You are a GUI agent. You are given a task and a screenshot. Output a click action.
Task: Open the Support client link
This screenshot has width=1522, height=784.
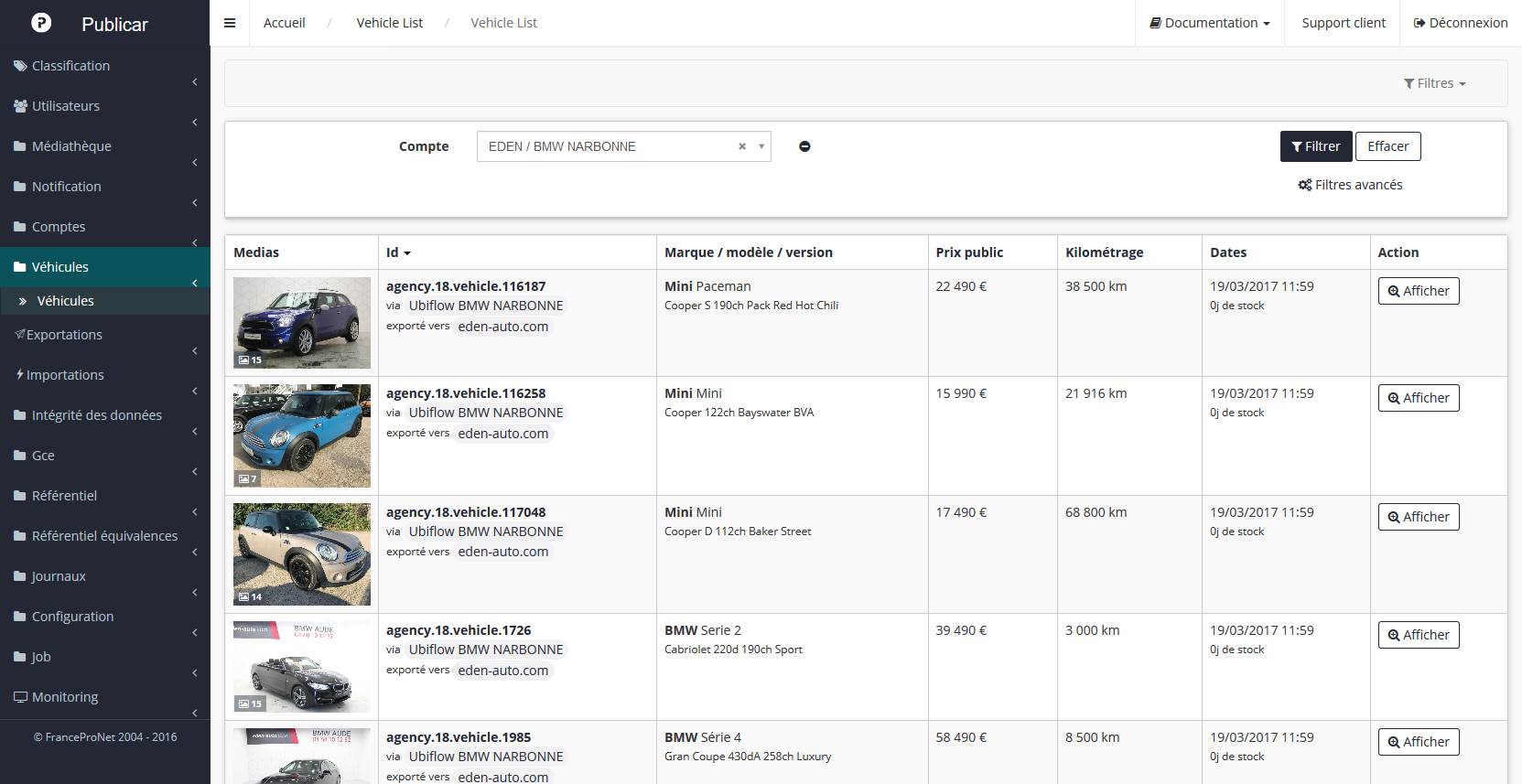pos(1344,23)
